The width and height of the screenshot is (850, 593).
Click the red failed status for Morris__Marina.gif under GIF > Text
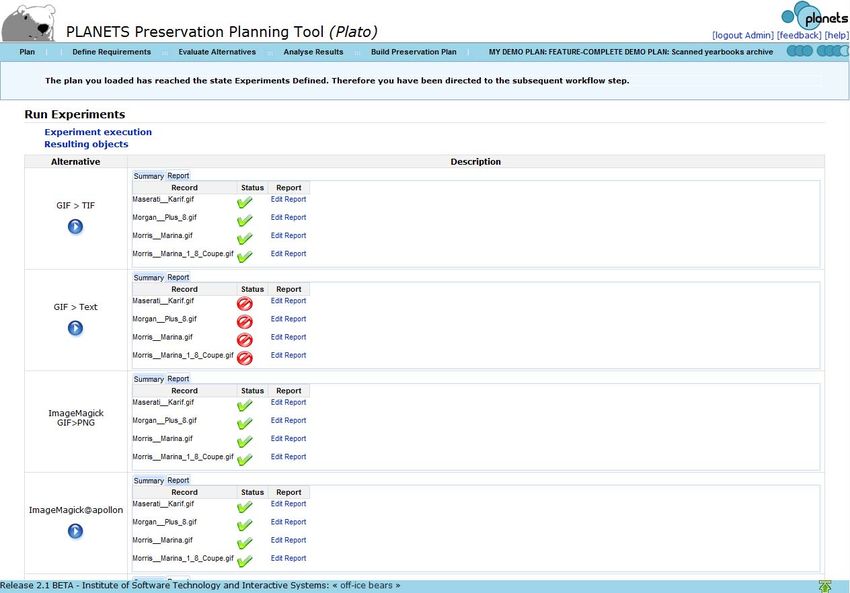pos(244,340)
